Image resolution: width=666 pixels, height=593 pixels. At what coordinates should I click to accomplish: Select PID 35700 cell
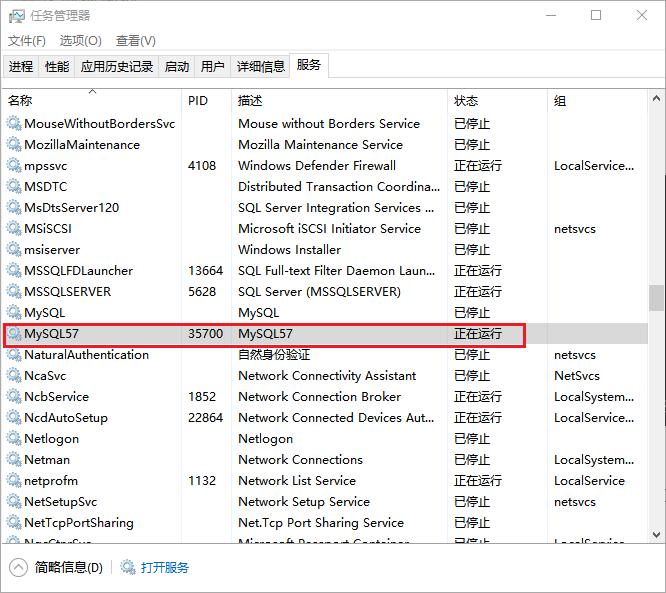click(206, 334)
